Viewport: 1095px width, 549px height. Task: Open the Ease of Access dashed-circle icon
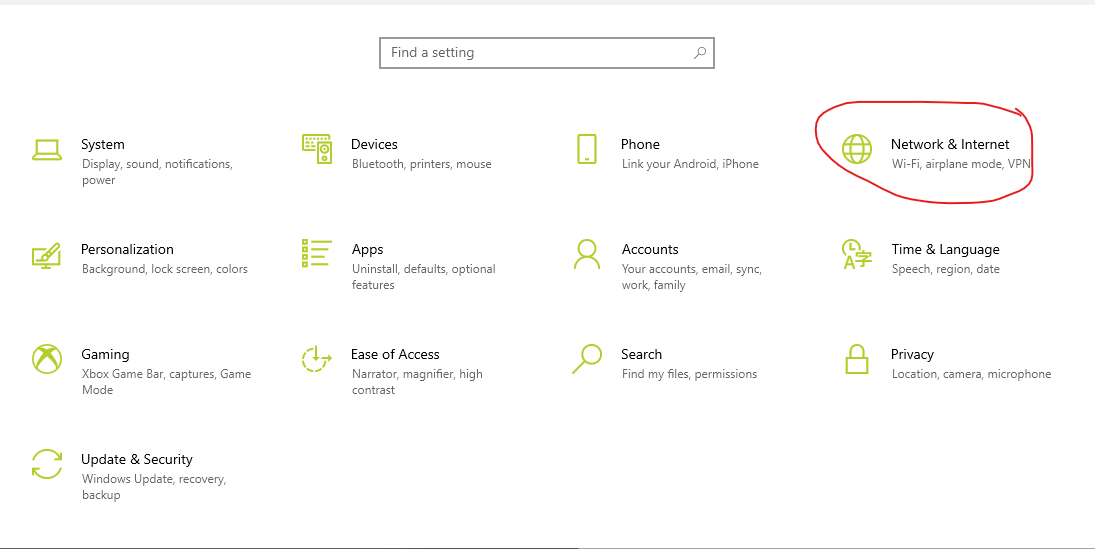(x=316, y=359)
